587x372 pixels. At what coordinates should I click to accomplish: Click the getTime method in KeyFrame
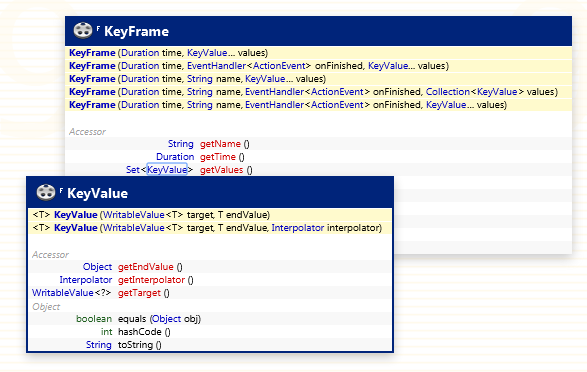[x=218, y=157]
